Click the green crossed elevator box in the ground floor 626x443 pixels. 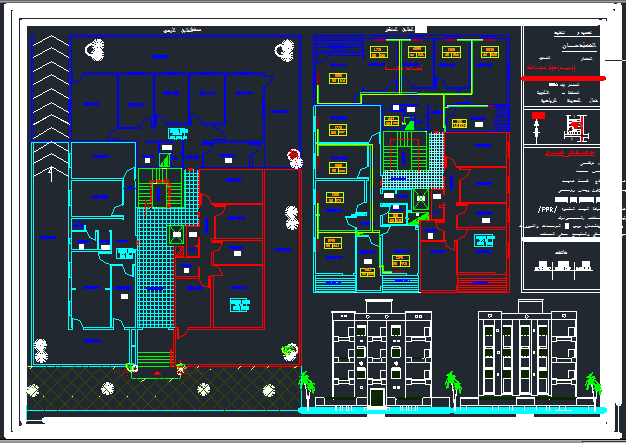pyautogui.click(x=176, y=235)
